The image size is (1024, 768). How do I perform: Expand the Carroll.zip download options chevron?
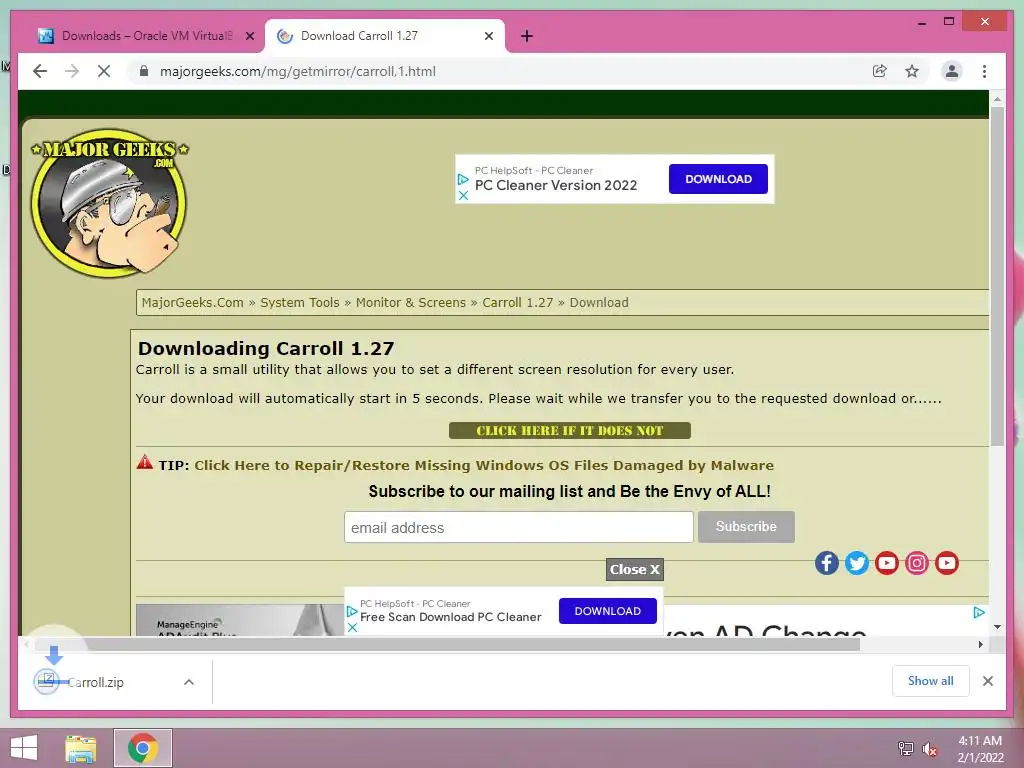click(x=189, y=682)
